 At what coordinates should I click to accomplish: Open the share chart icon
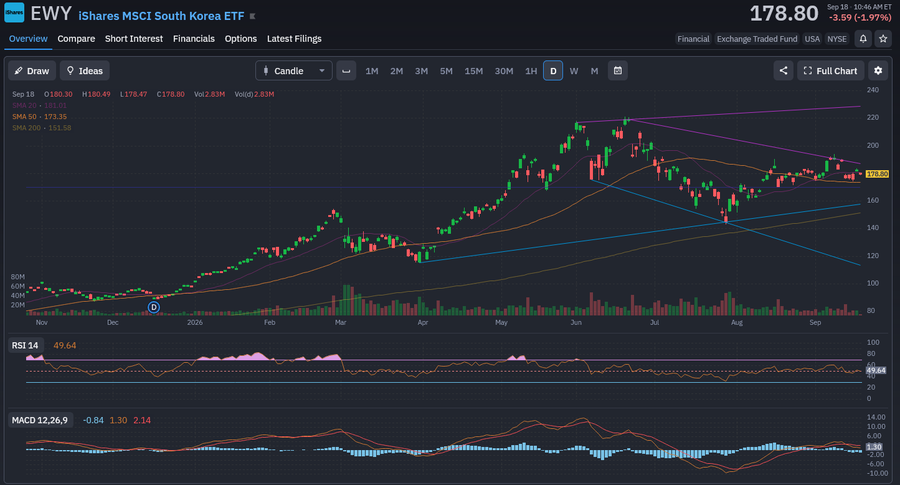783,71
